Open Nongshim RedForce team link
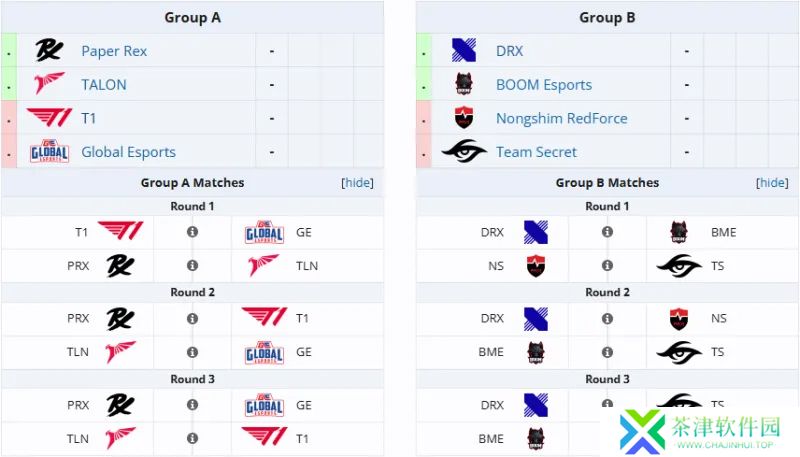 click(562, 118)
